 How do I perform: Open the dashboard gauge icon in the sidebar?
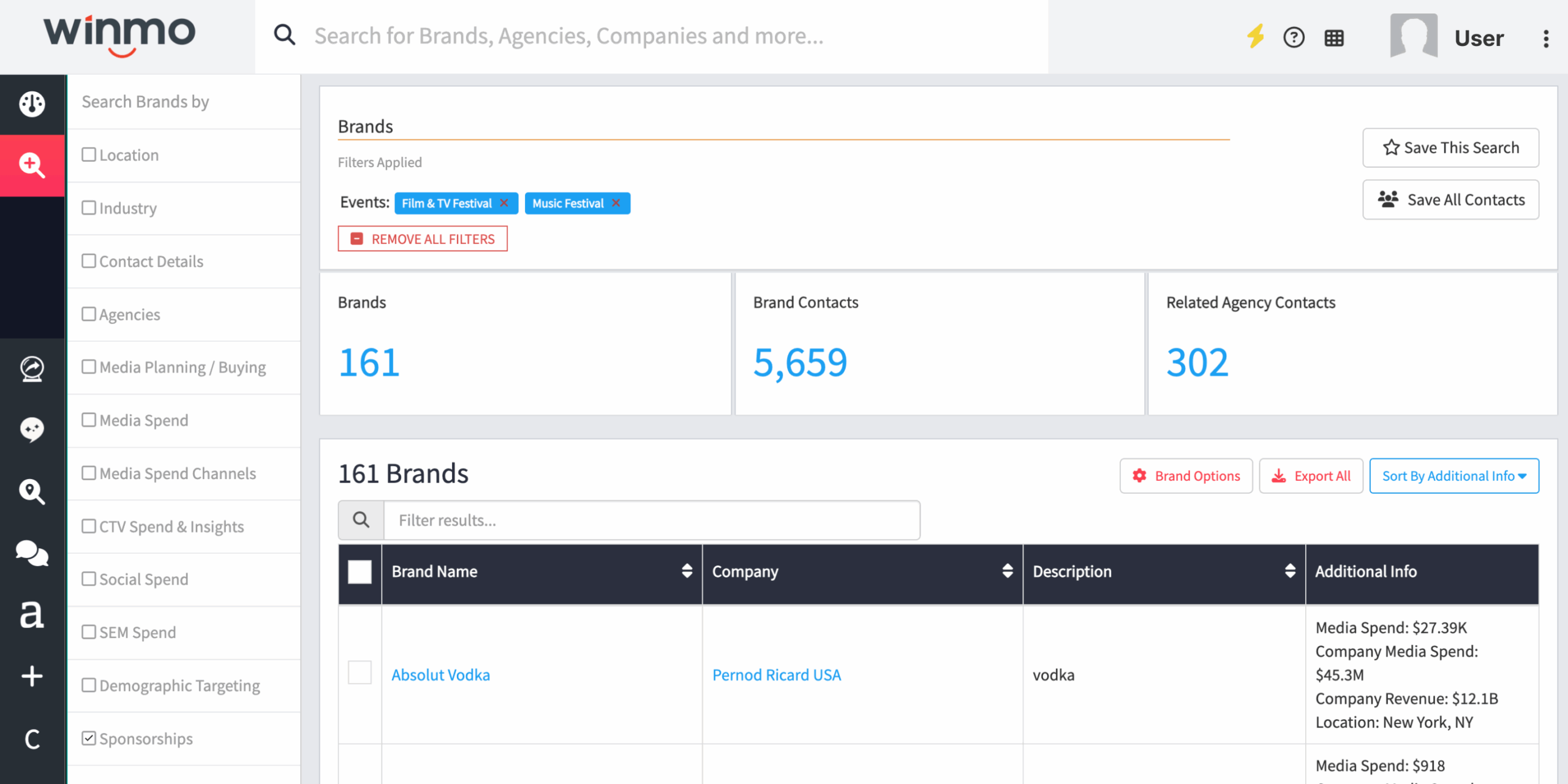[32, 104]
